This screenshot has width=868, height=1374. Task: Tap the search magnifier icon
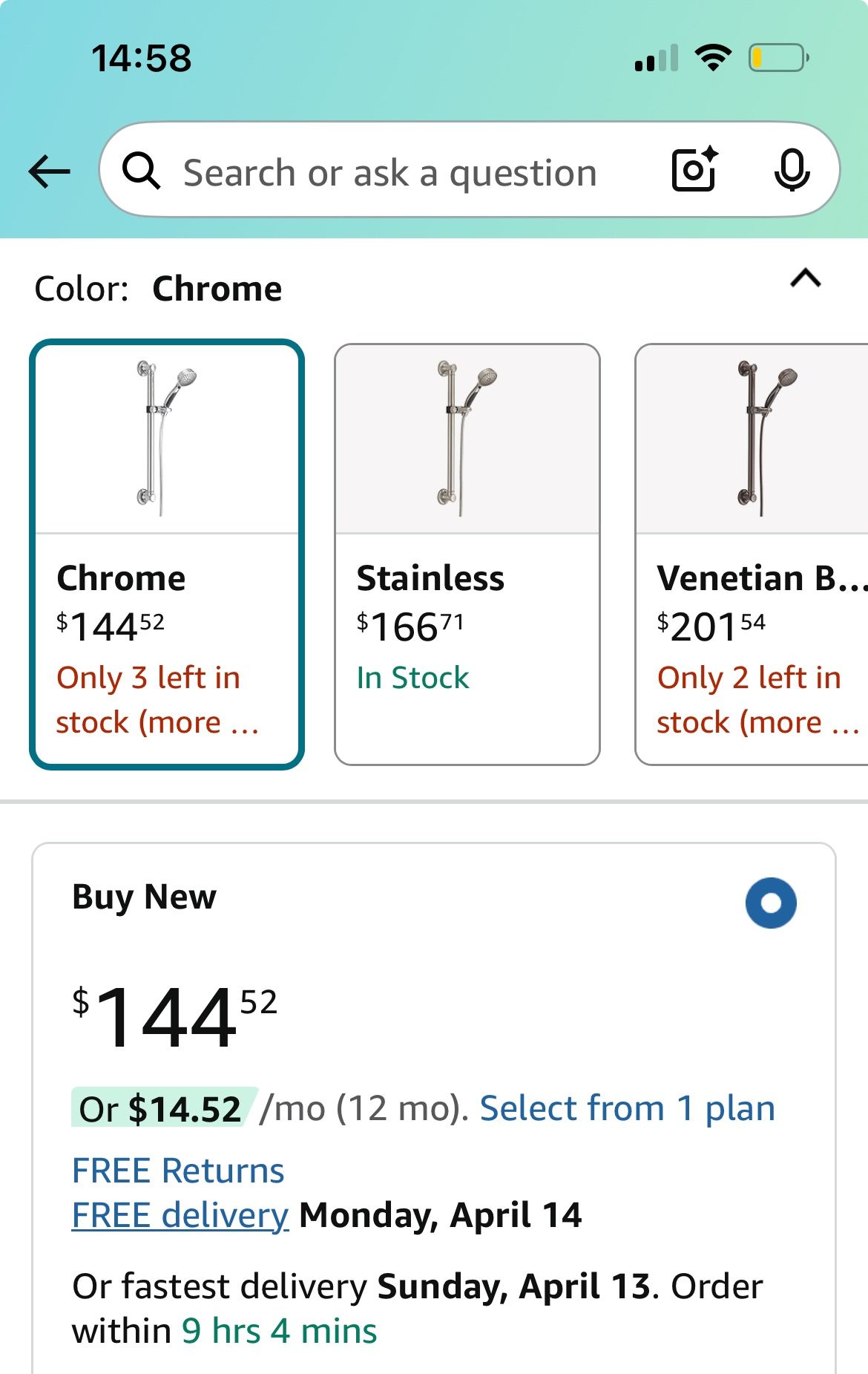click(x=141, y=171)
